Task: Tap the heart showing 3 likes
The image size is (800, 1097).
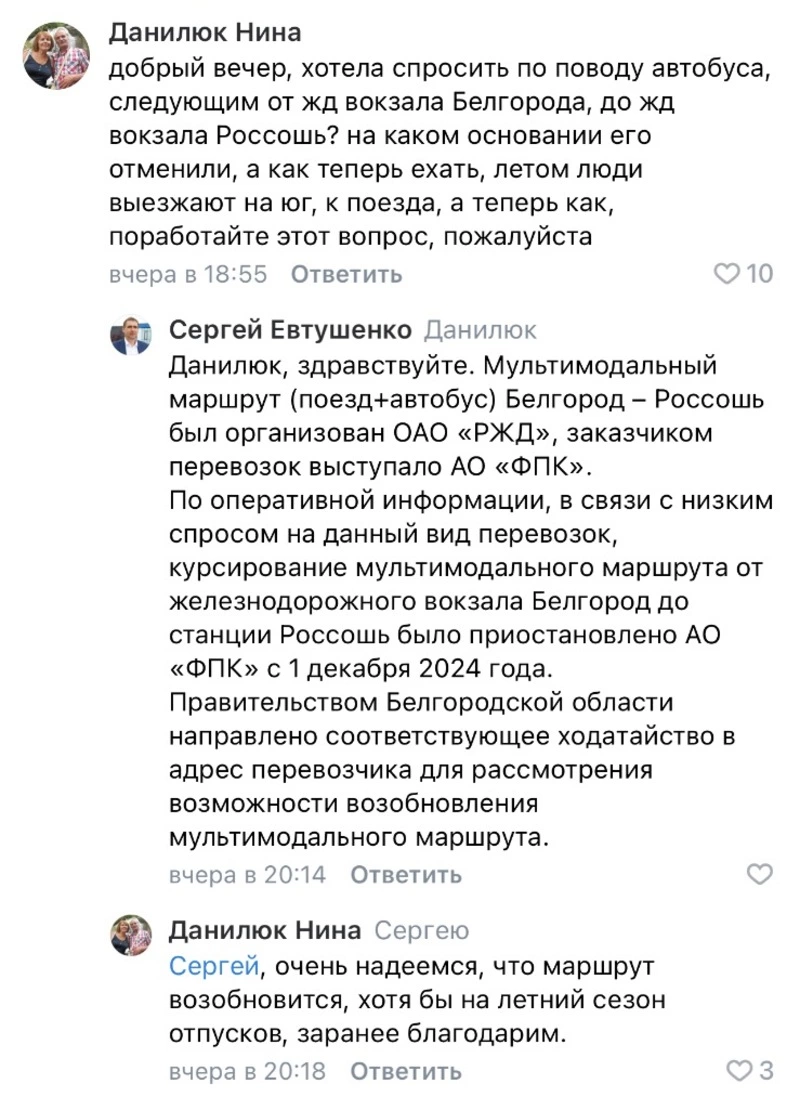Action: (x=738, y=1070)
